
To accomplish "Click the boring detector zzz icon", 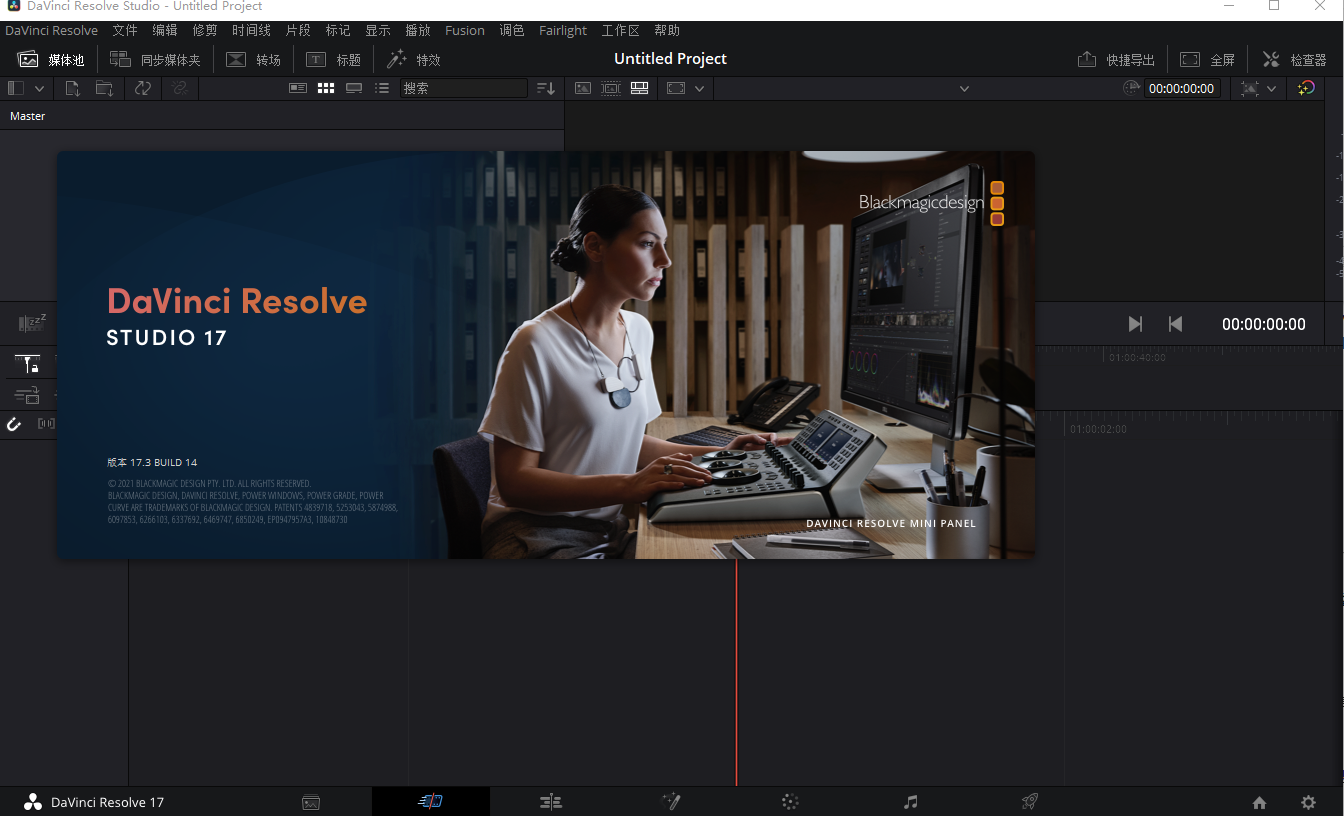I will pyautogui.click(x=33, y=323).
